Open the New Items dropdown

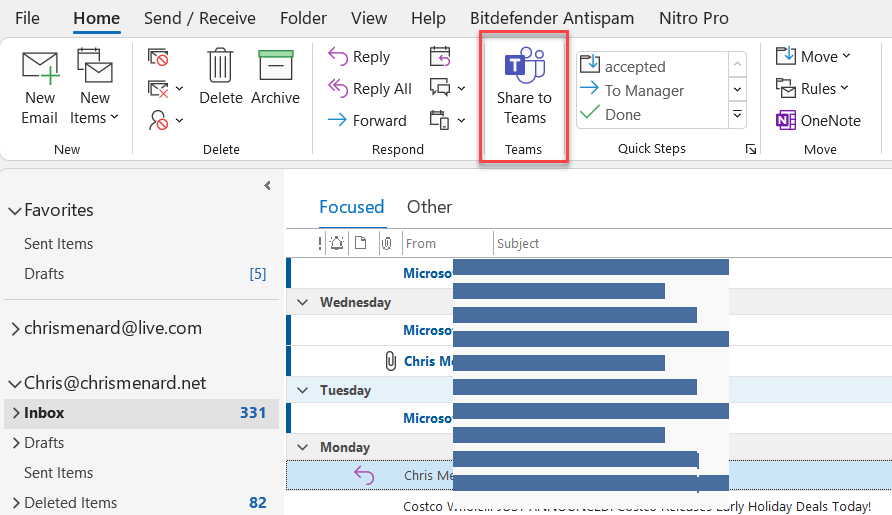95,117
